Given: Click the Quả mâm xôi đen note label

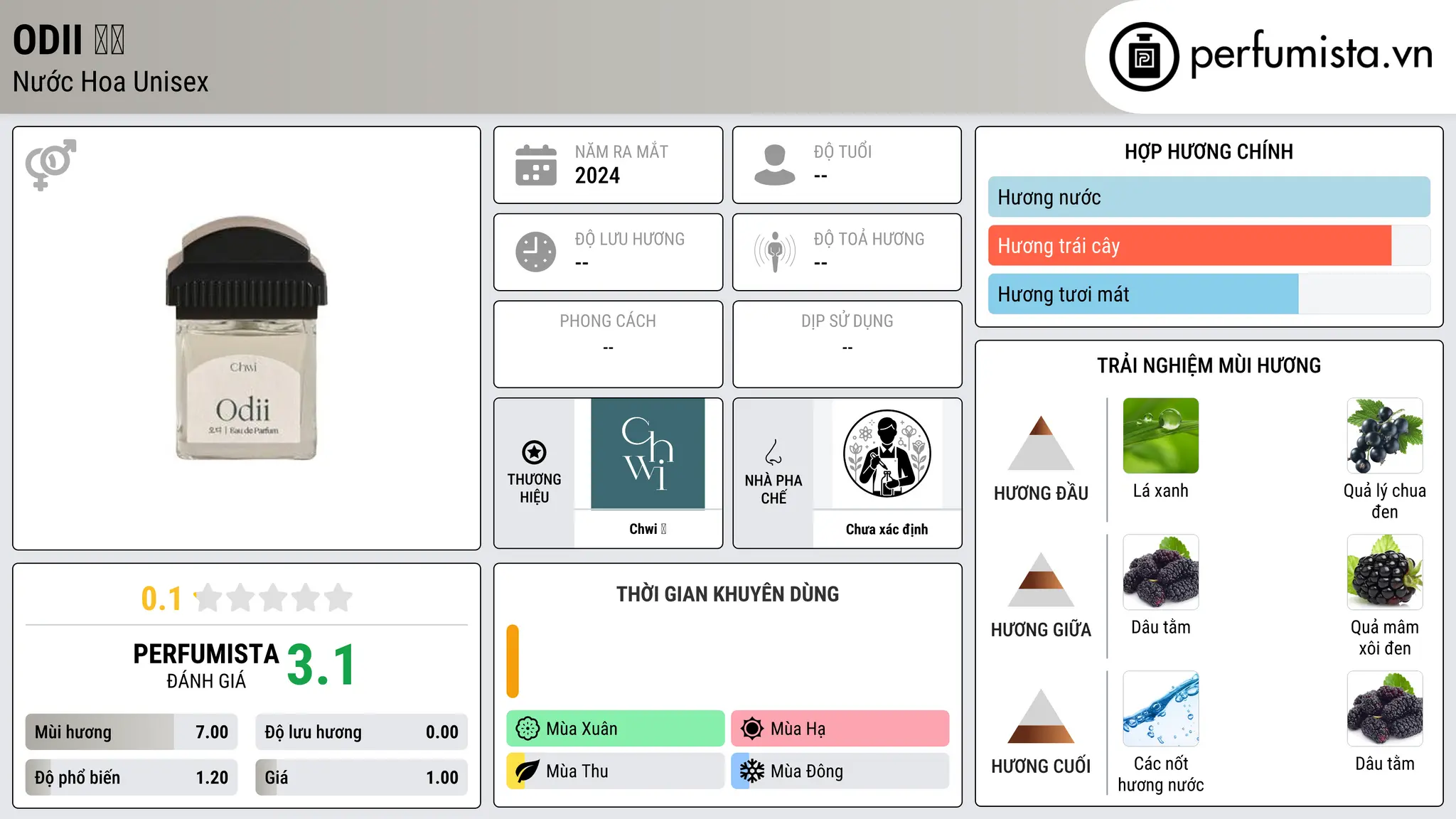Looking at the screenshot, I should (1385, 638).
